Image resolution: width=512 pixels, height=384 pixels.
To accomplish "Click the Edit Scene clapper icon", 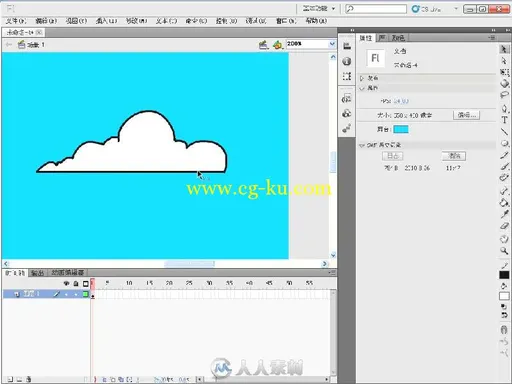I will click(263, 44).
